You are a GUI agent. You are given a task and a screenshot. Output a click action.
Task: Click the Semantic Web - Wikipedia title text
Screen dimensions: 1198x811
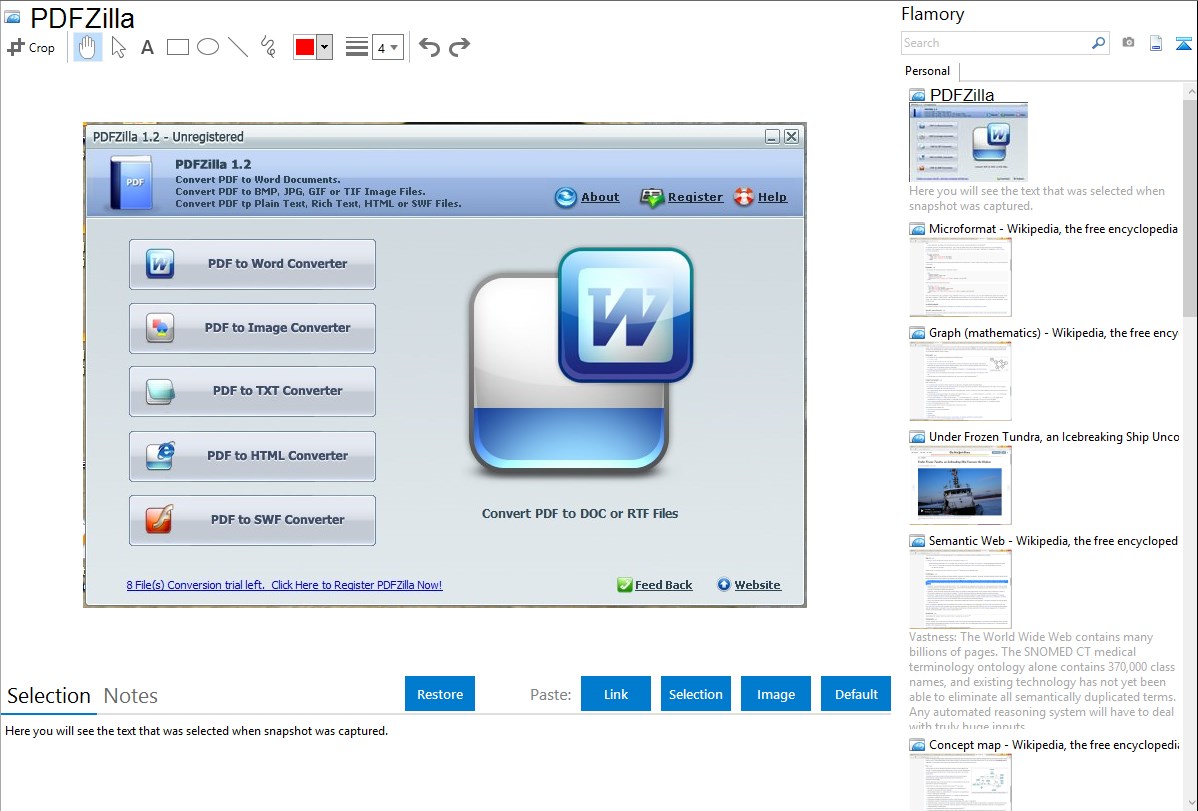(x=1053, y=540)
